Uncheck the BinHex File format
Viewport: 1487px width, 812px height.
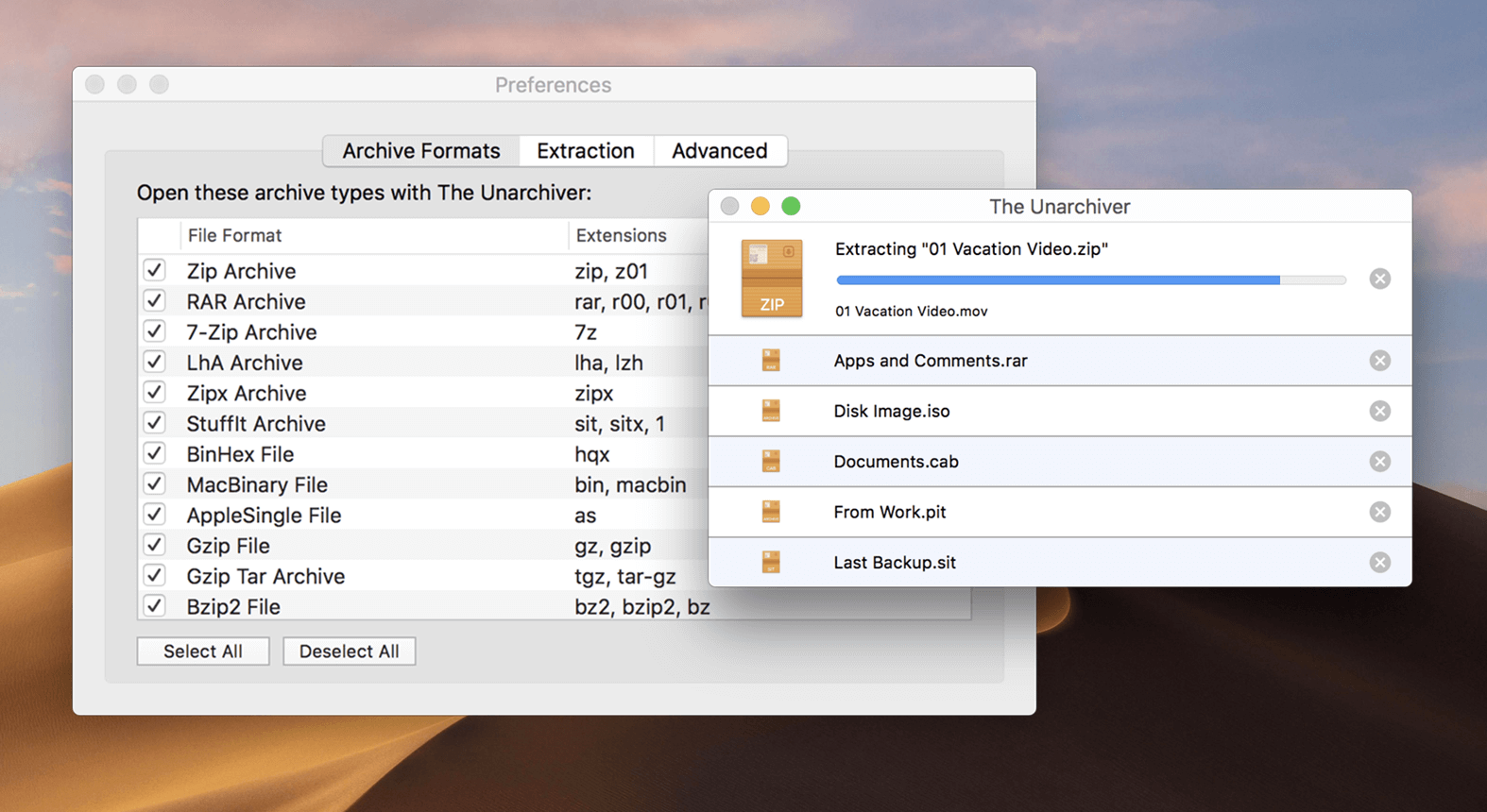click(x=155, y=453)
